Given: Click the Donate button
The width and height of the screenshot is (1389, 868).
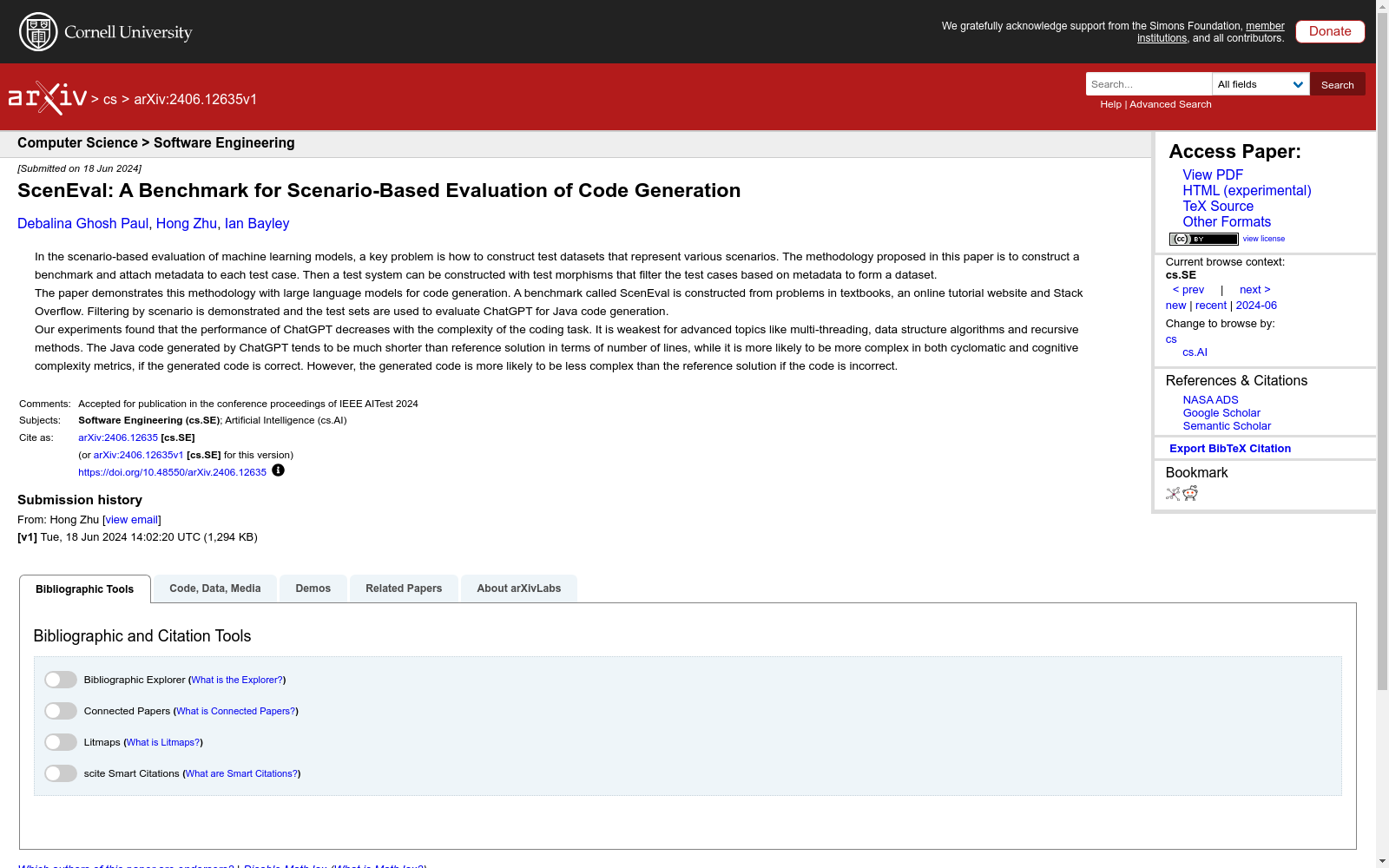Looking at the screenshot, I should [1330, 31].
